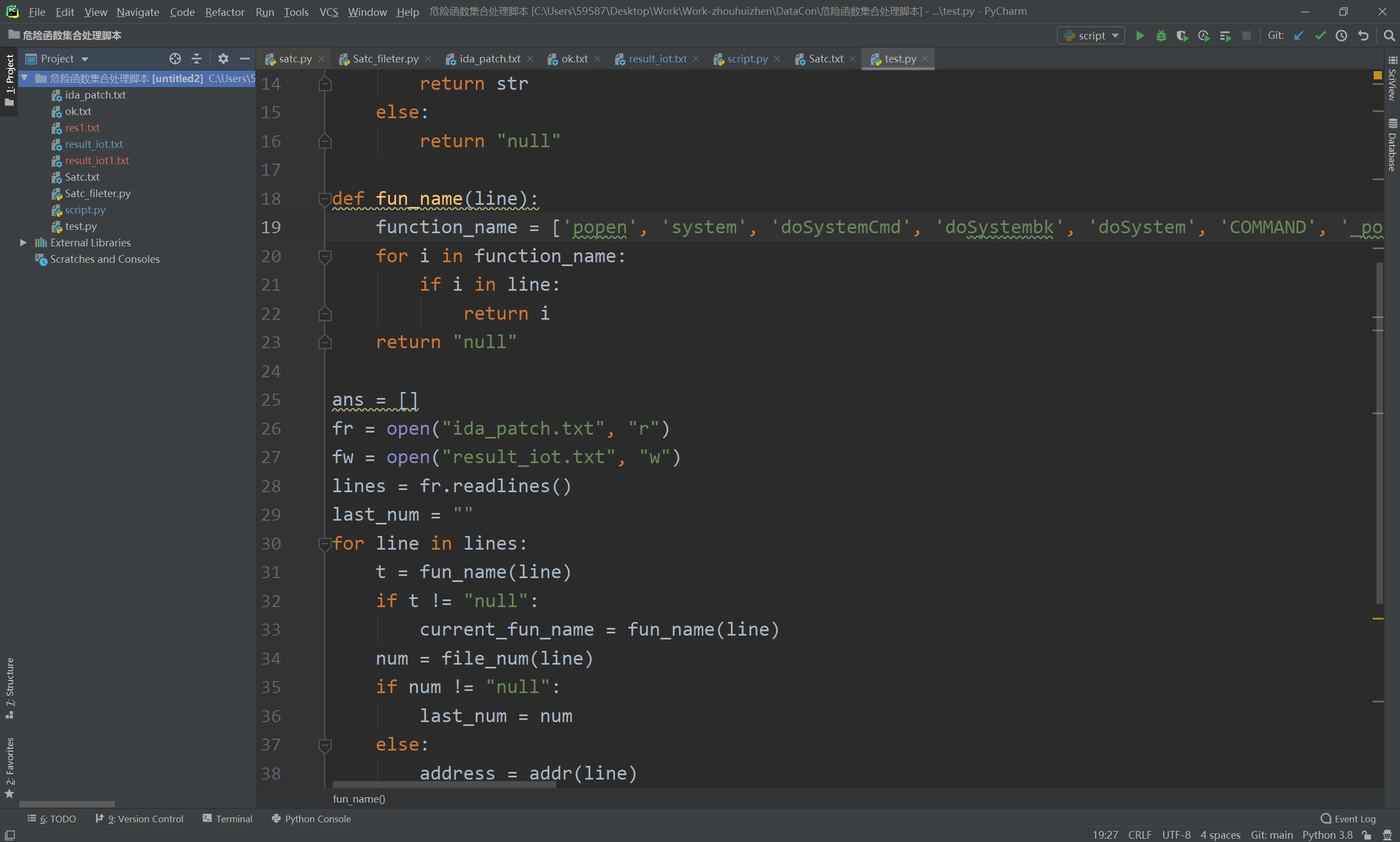Open the Terminal tool window
The height and width of the screenshot is (842, 1400).
click(227, 819)
